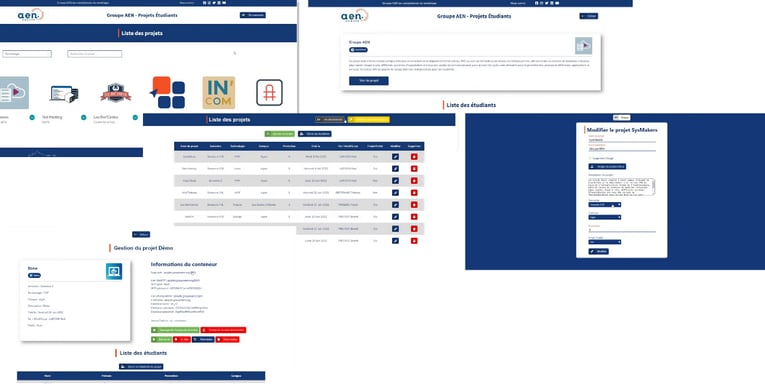
Task: Click the green create project button above the table
Action: click(280, 134)
